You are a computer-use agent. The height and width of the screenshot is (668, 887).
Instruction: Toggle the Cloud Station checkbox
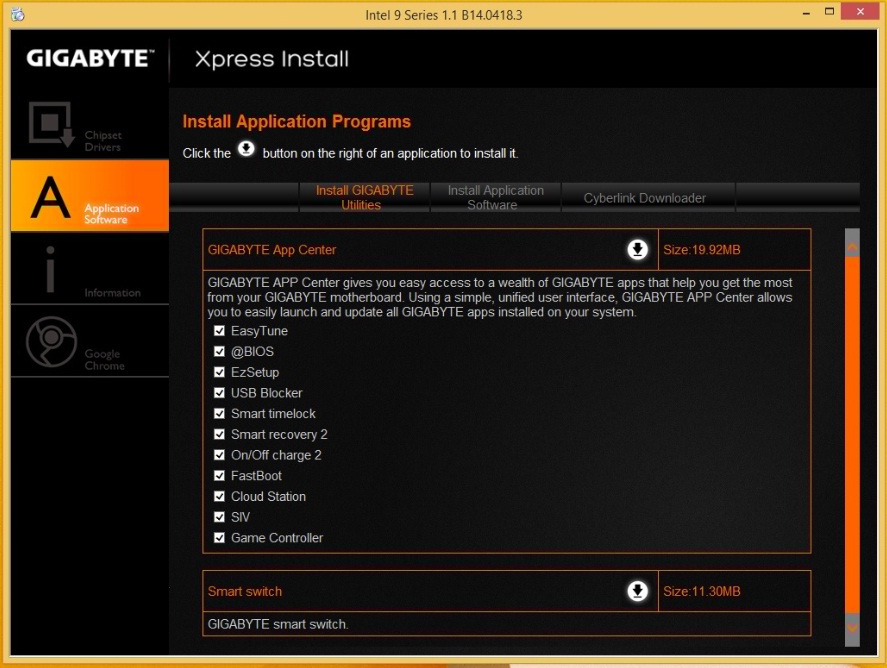(x=219, y=497)
